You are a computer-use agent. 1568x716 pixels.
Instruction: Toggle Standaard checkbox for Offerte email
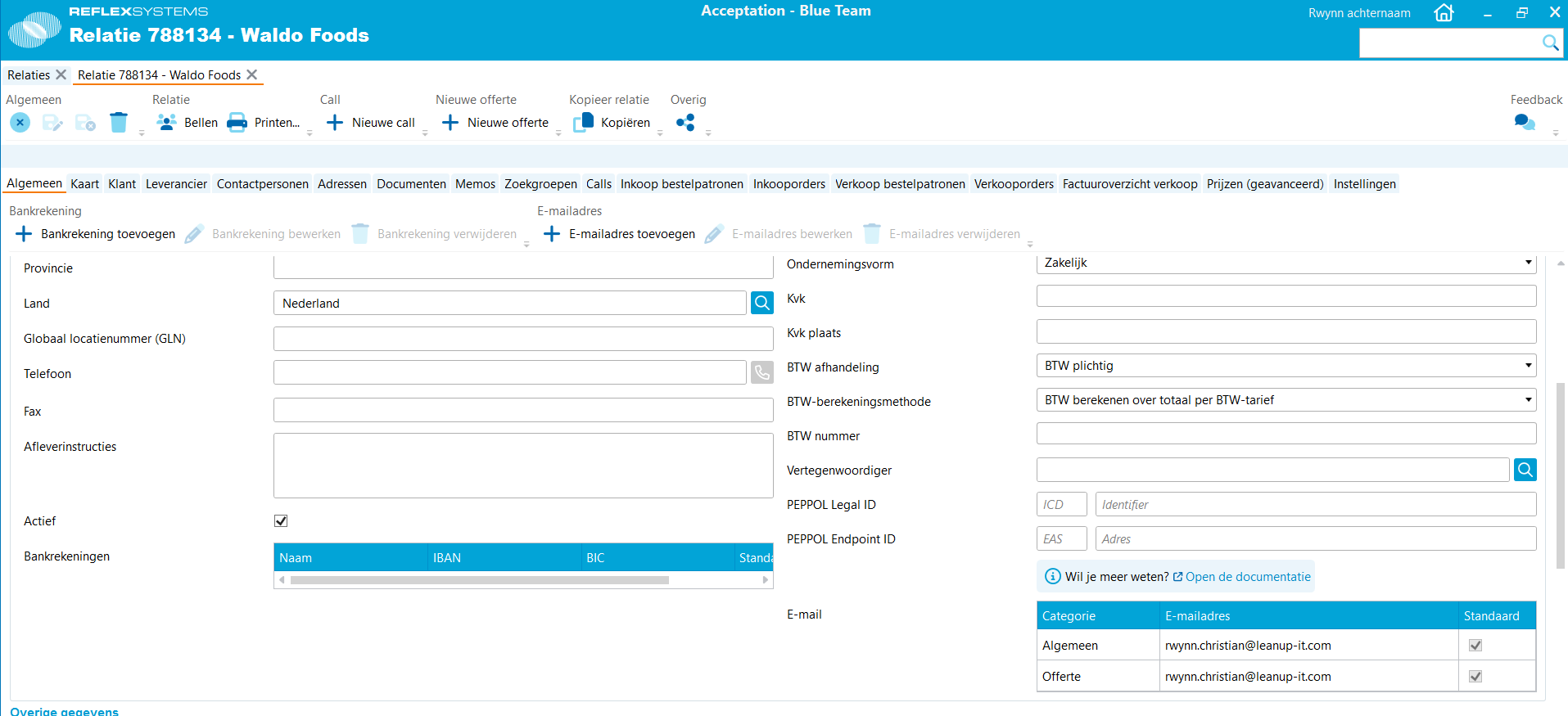tap(1475, 677)
